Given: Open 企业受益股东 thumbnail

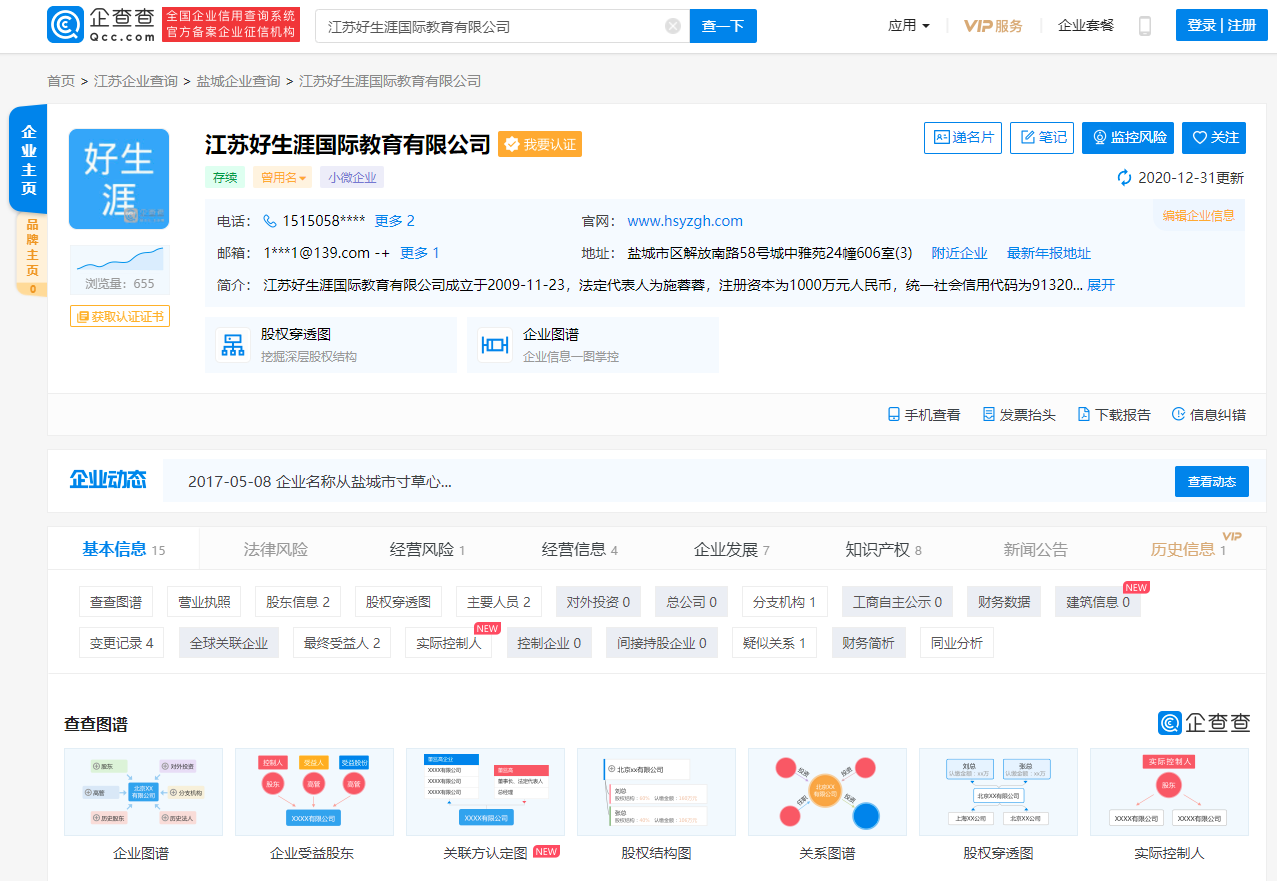Looking at the screenshot, I should pyautogui.click(x=314, y=792).
